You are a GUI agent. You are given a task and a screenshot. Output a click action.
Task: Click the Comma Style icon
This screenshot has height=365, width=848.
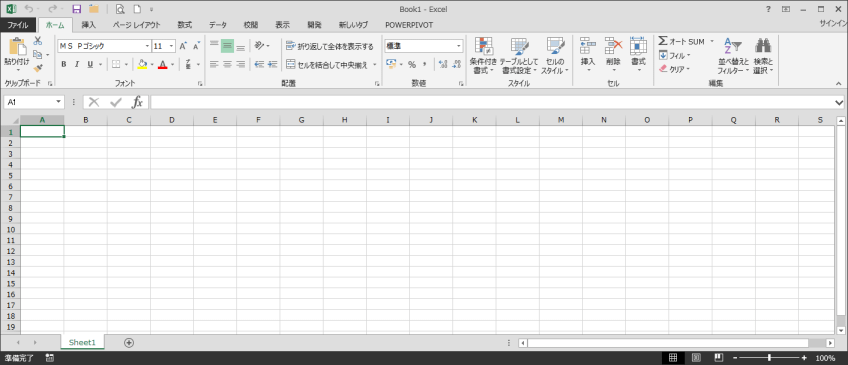tap(425, 64)
